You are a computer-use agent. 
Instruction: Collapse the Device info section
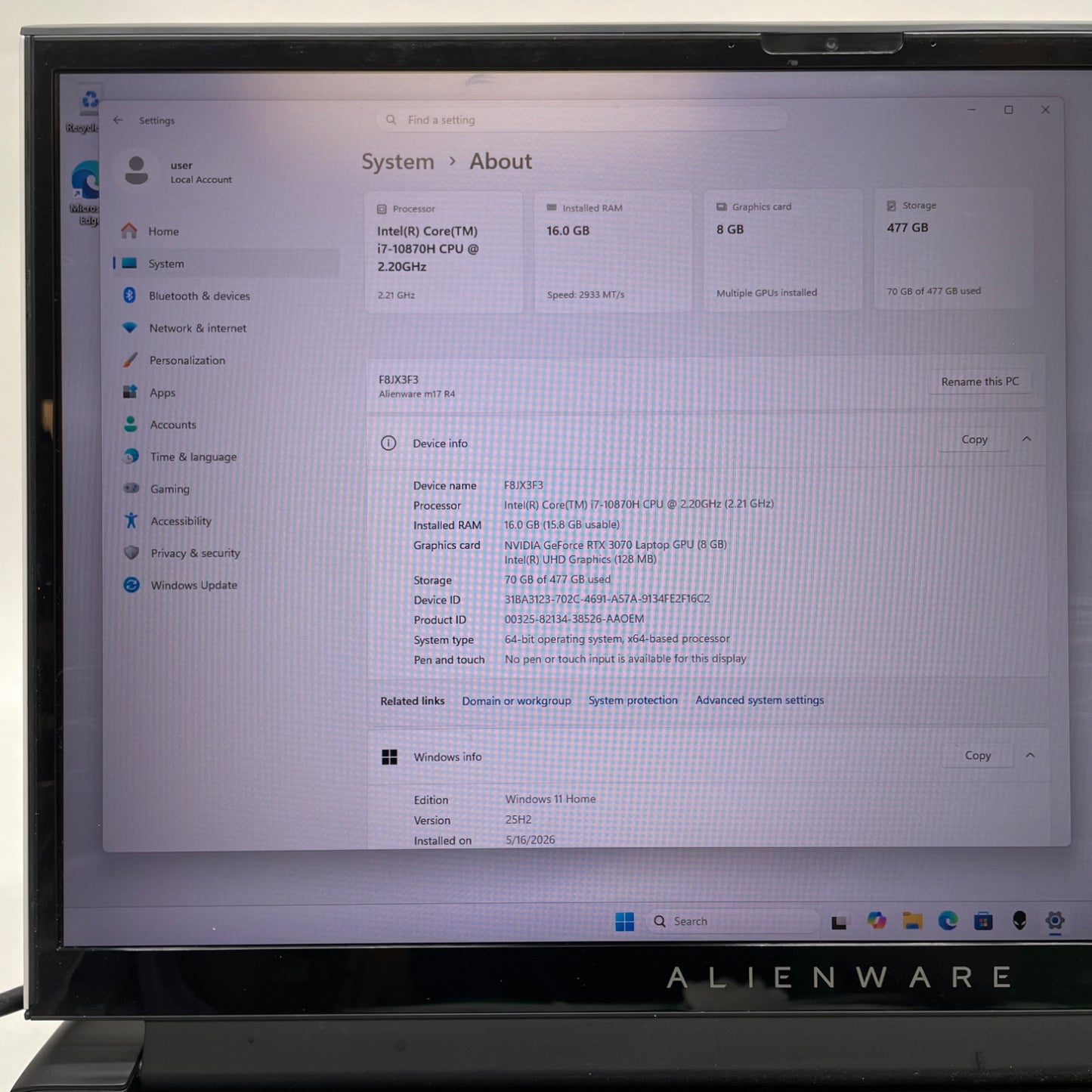[1027, 439]
